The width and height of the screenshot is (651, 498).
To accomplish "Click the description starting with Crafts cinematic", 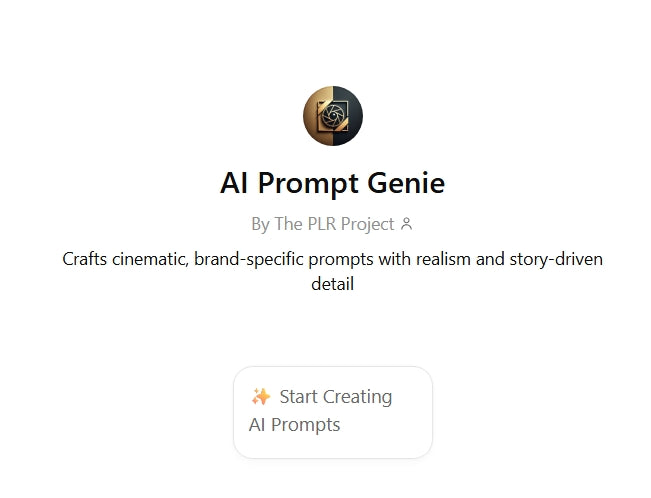I will click(x=332, y=271).
